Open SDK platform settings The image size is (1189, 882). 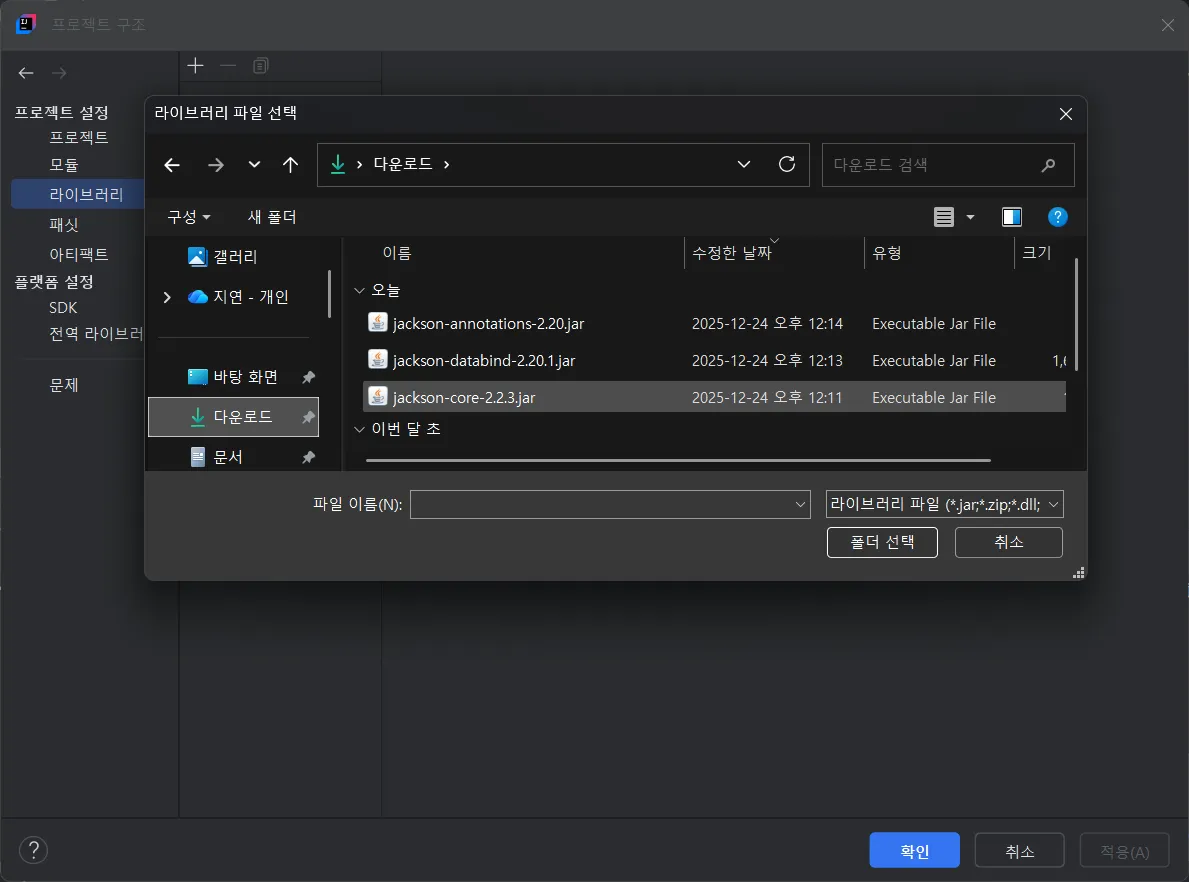coord(64,308)
